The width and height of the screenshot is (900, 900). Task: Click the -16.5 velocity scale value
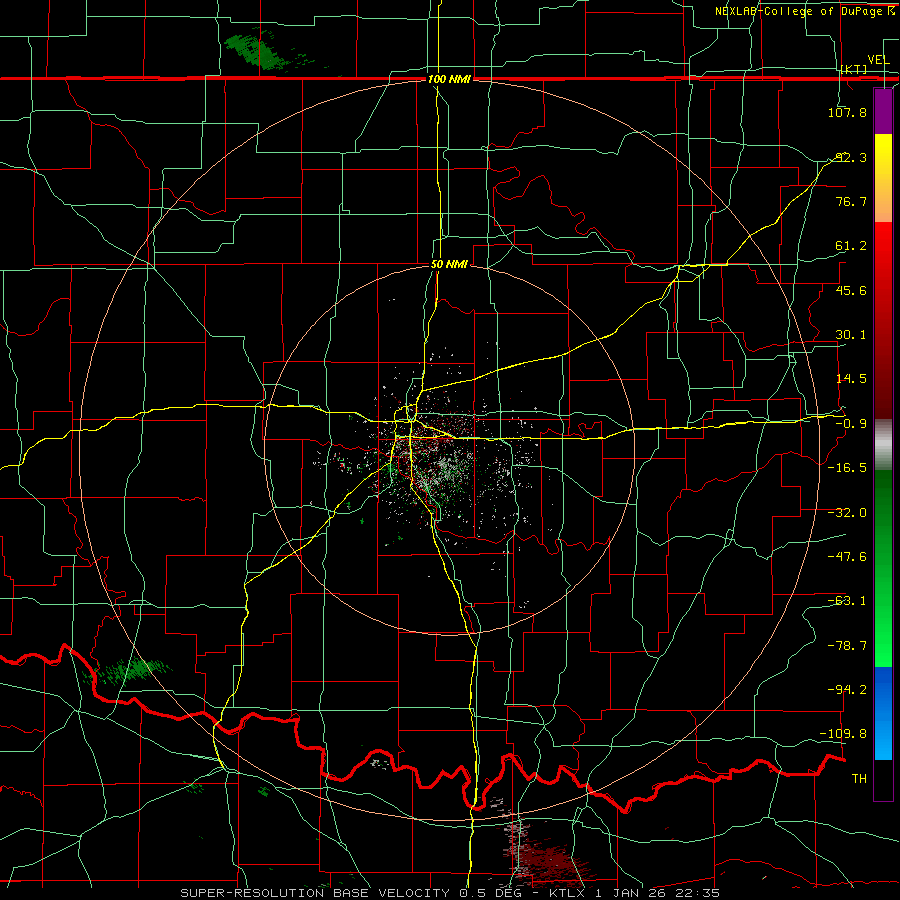(x=847, y=468)
